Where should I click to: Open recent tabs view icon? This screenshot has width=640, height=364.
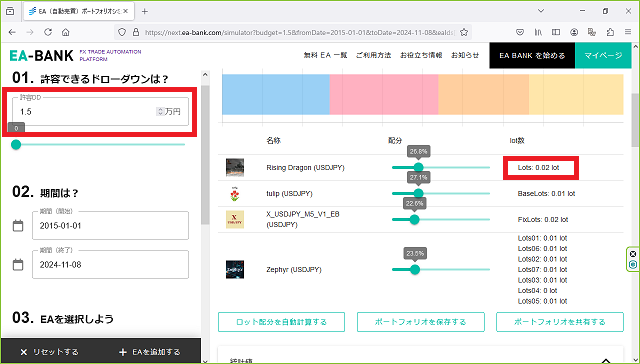(10, 11)
